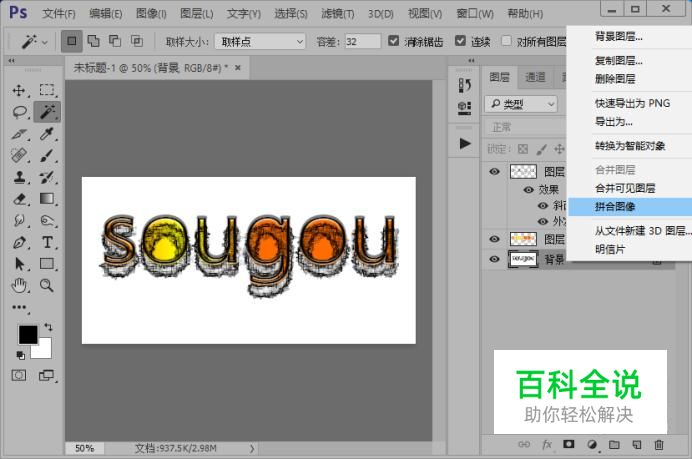The image size is (692, 459).
Task: Select the Crop tool
Action: [19, 134]
